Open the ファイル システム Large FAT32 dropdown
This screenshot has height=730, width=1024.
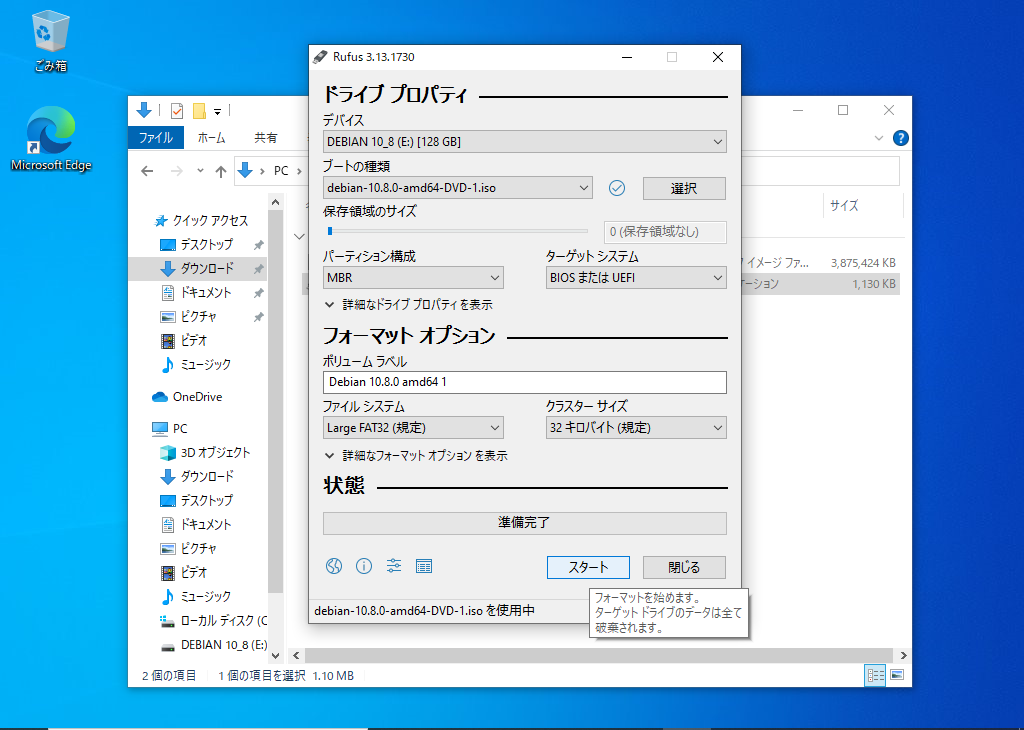coord(413,428)
